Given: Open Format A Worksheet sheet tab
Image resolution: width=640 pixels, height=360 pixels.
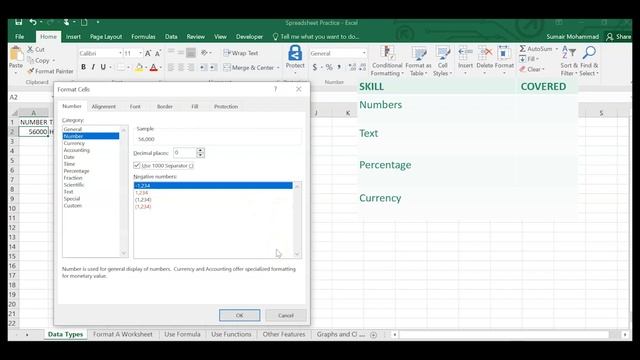Looking at the screenshot, I should (122, 334).
